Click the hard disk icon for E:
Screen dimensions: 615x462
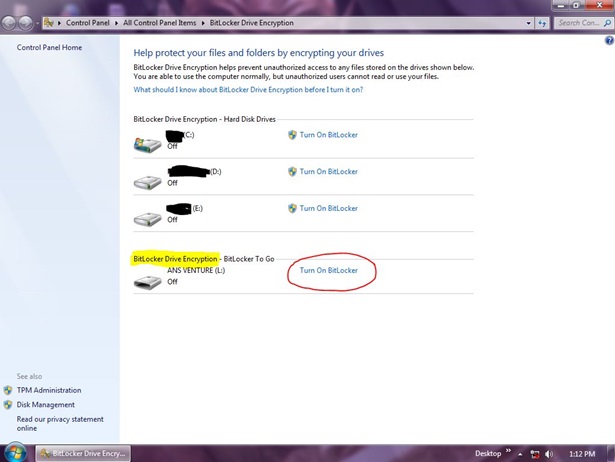147,219
